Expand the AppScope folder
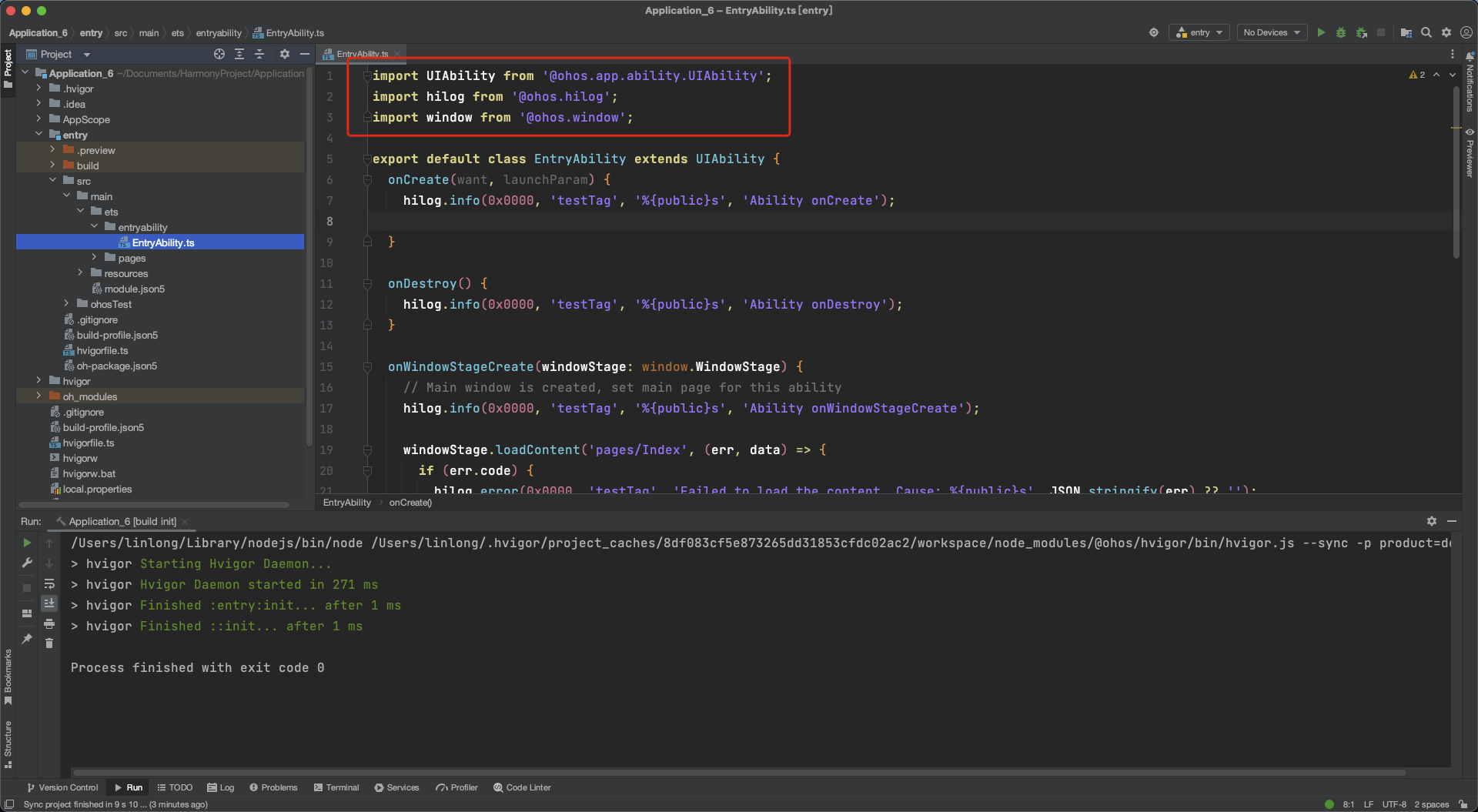Image resolution: width=1478 pixels, height=812 pixels. [x=38, y=119]
